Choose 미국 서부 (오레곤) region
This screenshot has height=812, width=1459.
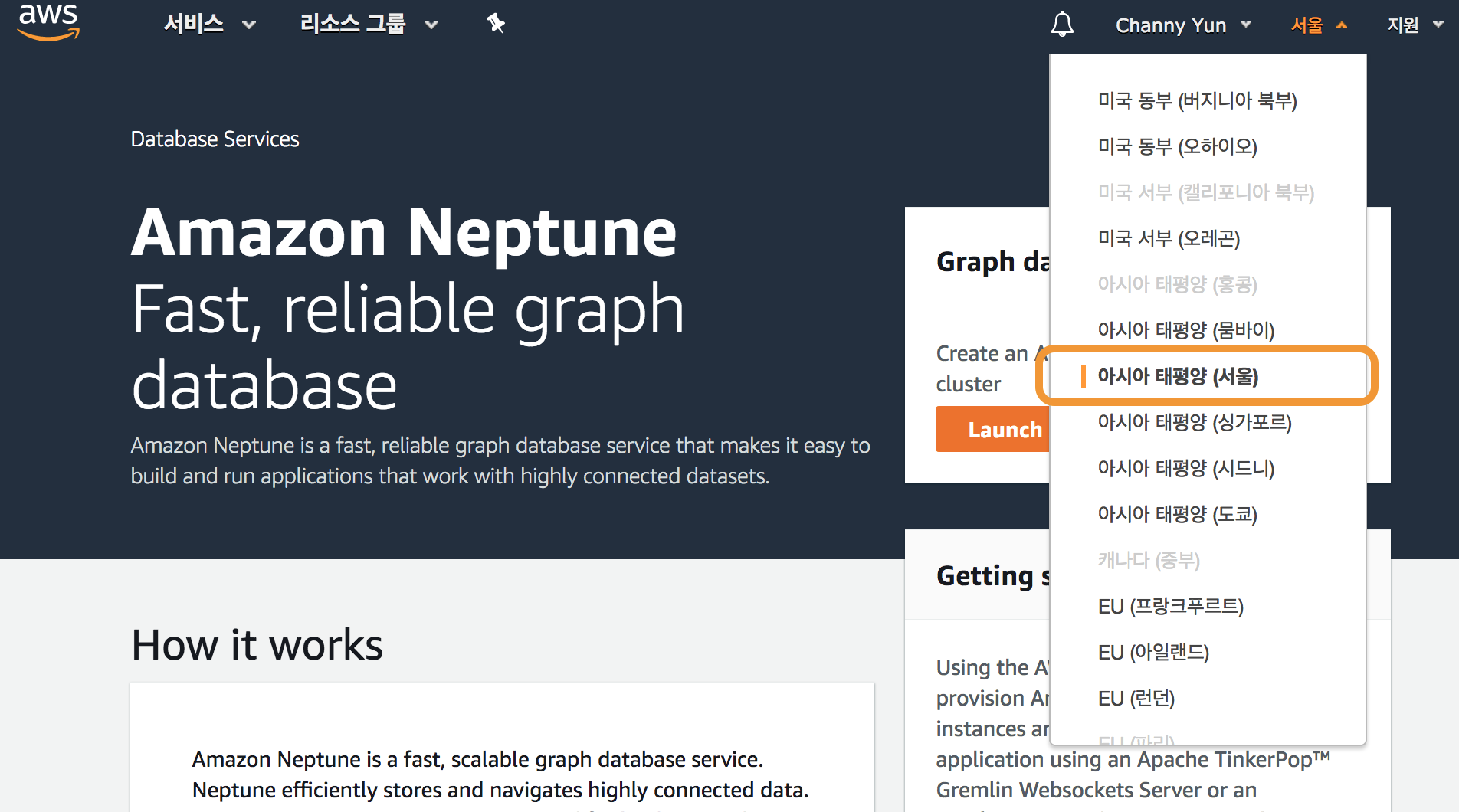[x=1169, y=238]
